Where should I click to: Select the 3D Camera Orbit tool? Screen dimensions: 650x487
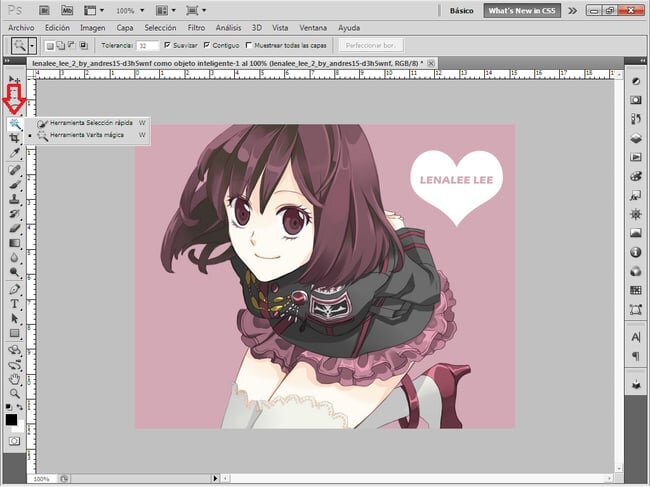pyautogui.click(x=15, y=365)
